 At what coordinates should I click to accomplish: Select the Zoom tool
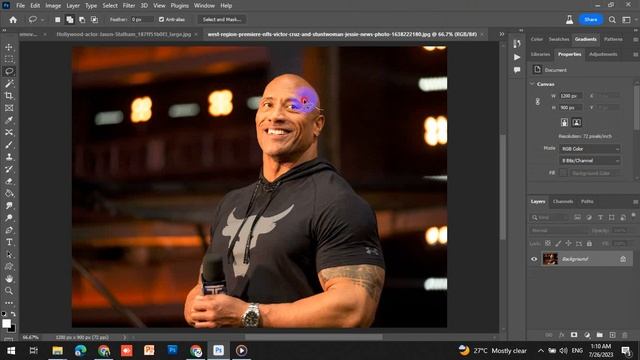click(9, 291)
